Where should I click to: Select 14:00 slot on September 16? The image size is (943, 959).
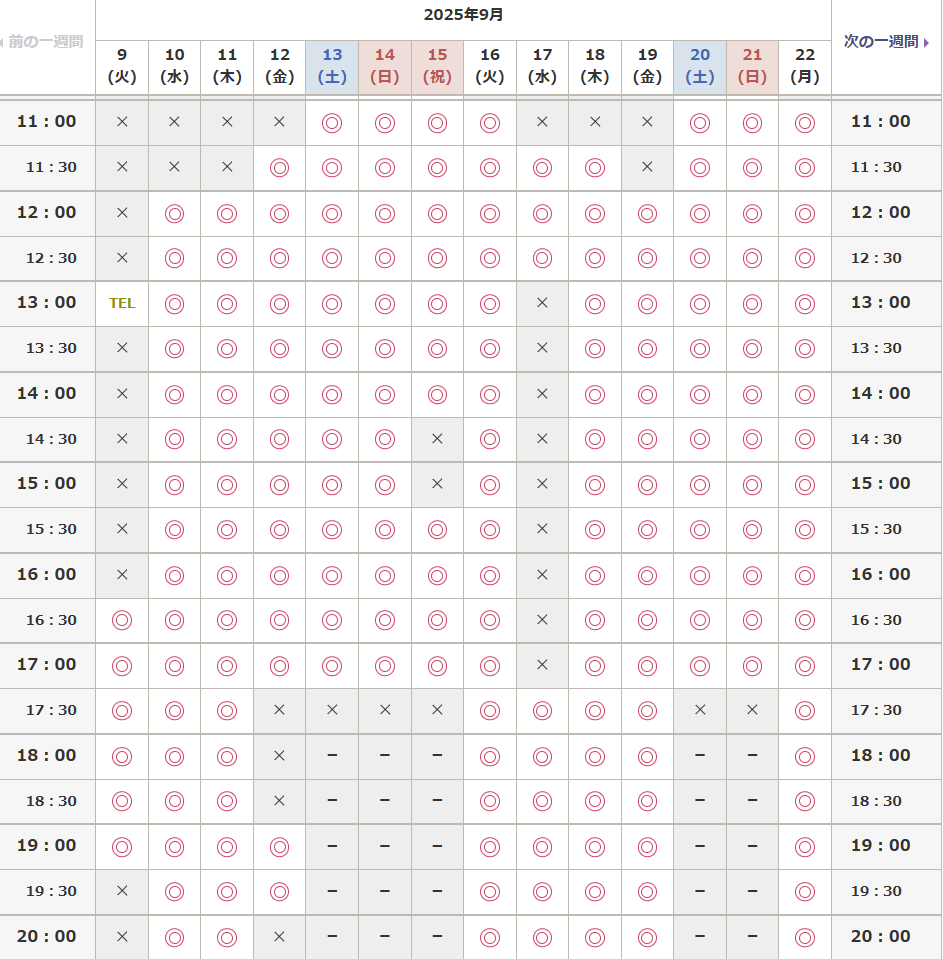490,394
